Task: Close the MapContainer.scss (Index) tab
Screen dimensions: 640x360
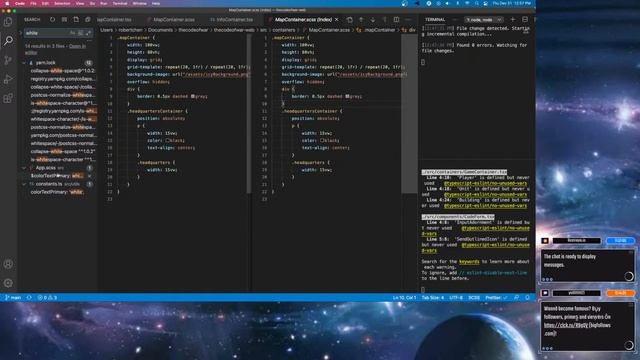Action: click(x=337, y=20)
